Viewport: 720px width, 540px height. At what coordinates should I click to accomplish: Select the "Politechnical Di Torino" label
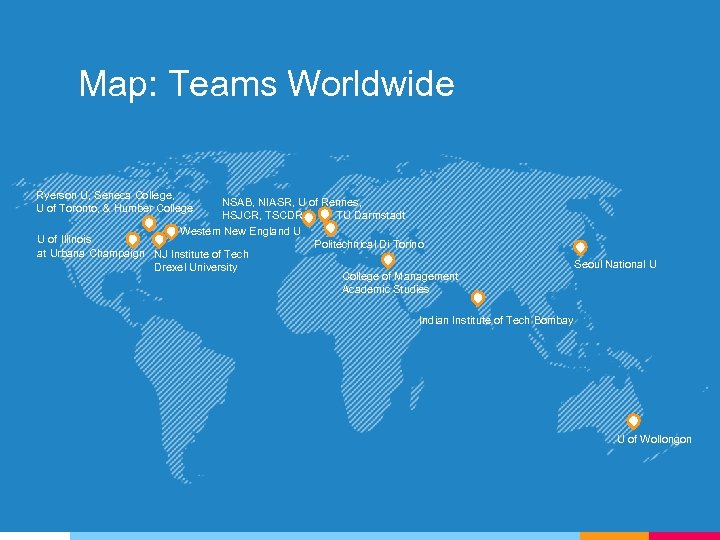coord(369,244)
